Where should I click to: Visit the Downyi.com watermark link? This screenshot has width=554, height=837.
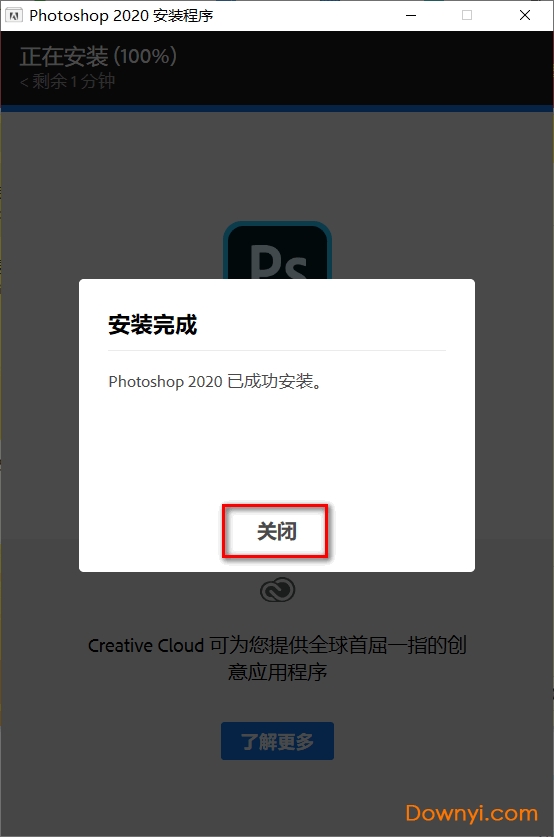472,814
